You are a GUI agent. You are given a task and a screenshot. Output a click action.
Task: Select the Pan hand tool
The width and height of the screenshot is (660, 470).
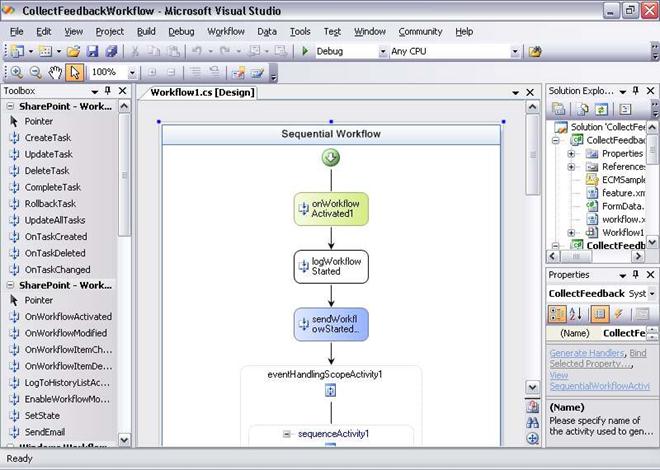coord(55,72)
